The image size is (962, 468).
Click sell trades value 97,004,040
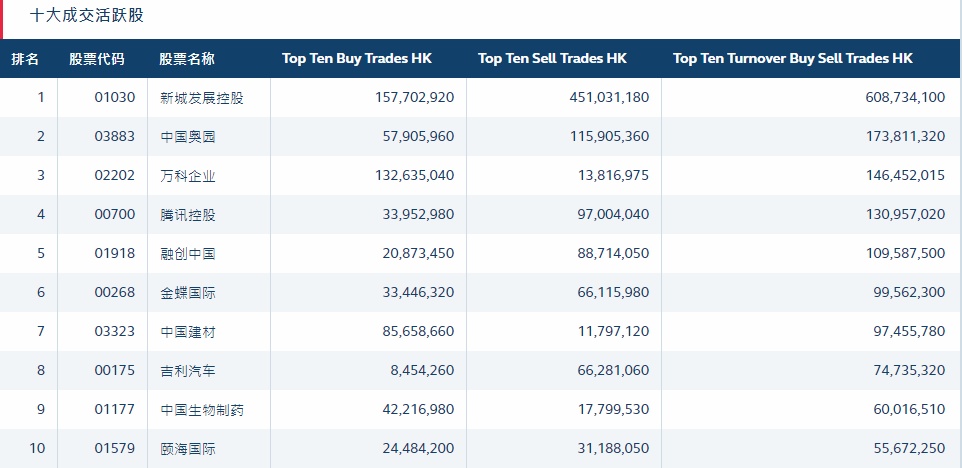click(606, 215)
